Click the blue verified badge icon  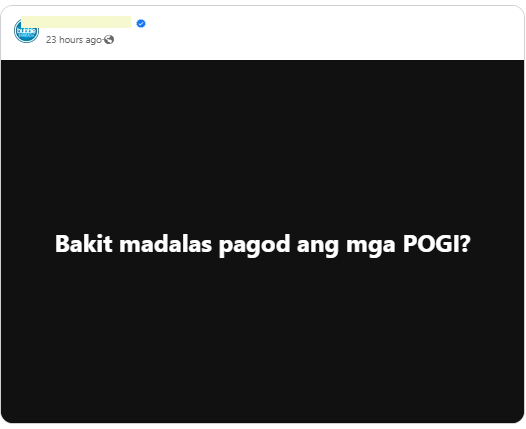(x=141, y=23)
